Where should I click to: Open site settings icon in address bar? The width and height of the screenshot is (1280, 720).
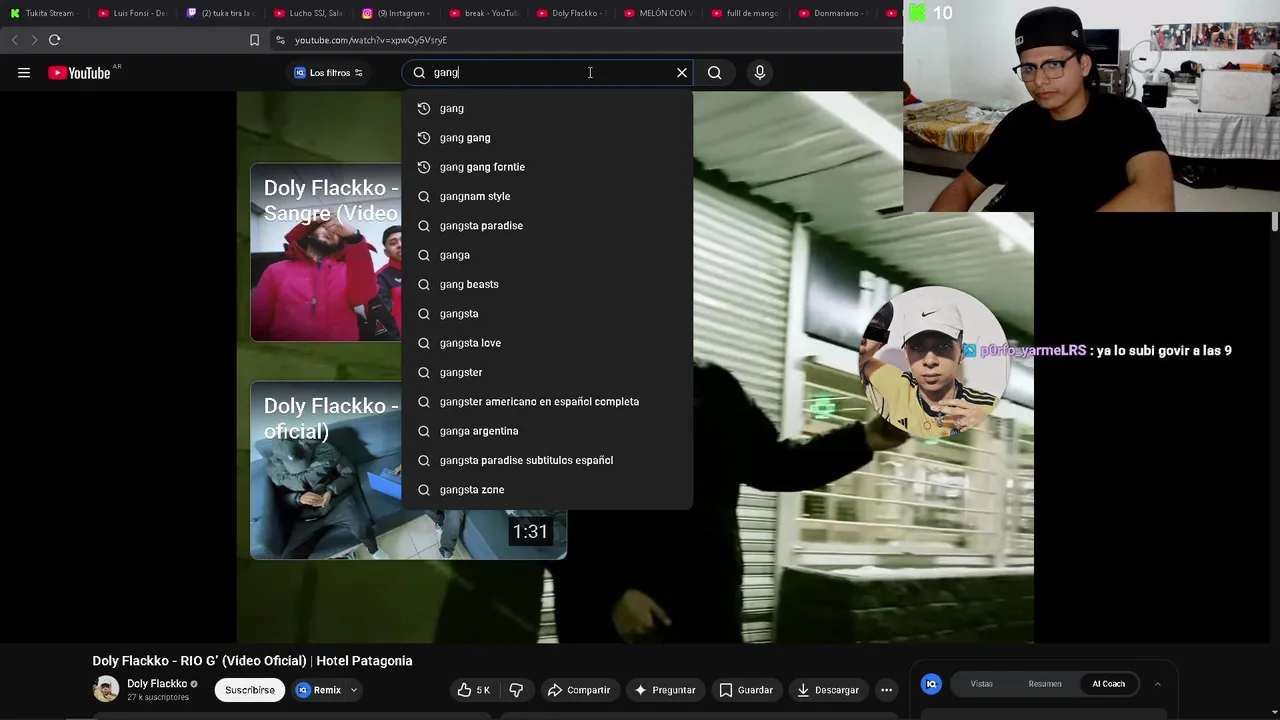tap(280, 40)
